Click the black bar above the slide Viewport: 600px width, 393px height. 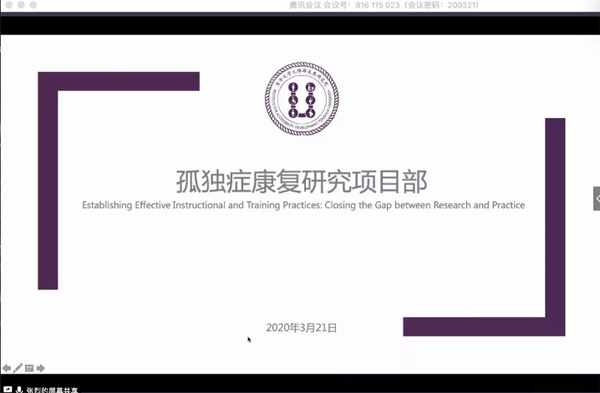pyautogui.click(x=300, y=25)
